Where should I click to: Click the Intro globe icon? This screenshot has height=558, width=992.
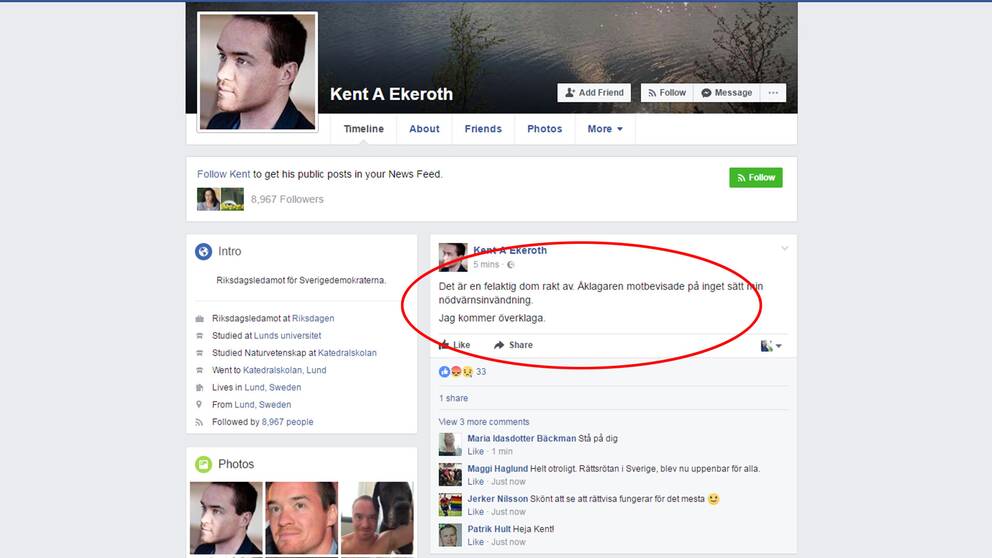coord(203,252)
